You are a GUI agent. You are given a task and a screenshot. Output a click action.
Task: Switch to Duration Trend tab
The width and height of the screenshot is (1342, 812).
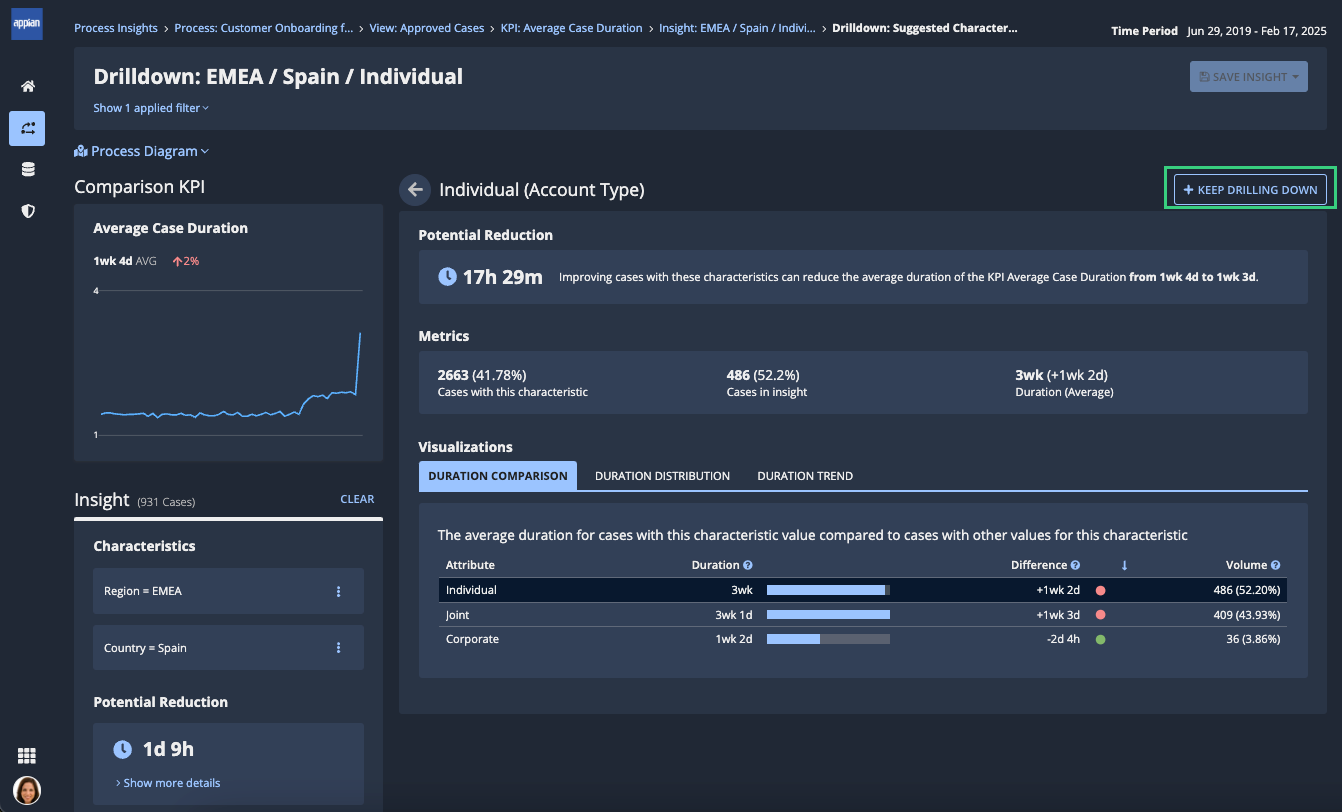click(x=805, y=476)
